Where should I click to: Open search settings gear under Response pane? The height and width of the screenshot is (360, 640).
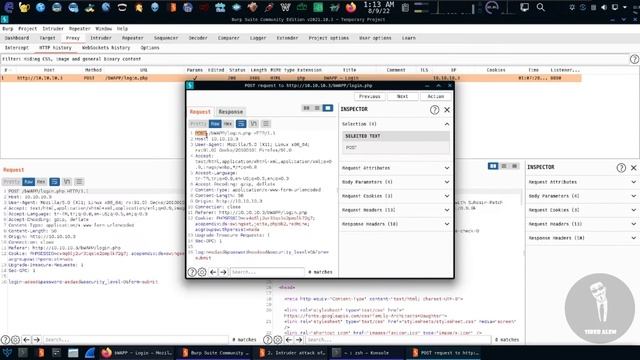coord(278,340)
